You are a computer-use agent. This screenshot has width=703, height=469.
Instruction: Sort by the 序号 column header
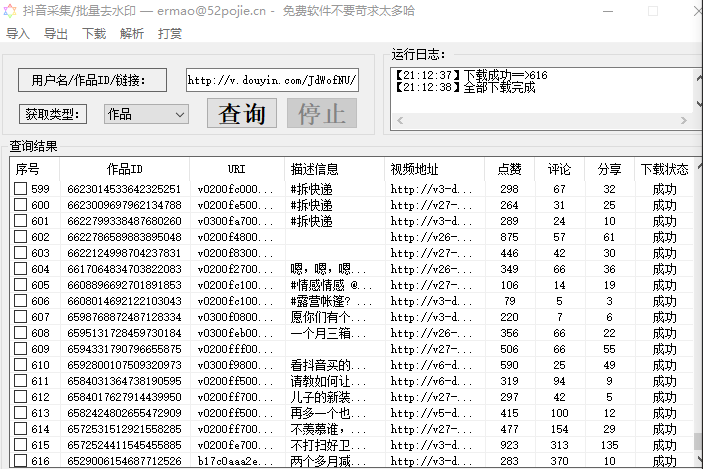tap(35, 169)
